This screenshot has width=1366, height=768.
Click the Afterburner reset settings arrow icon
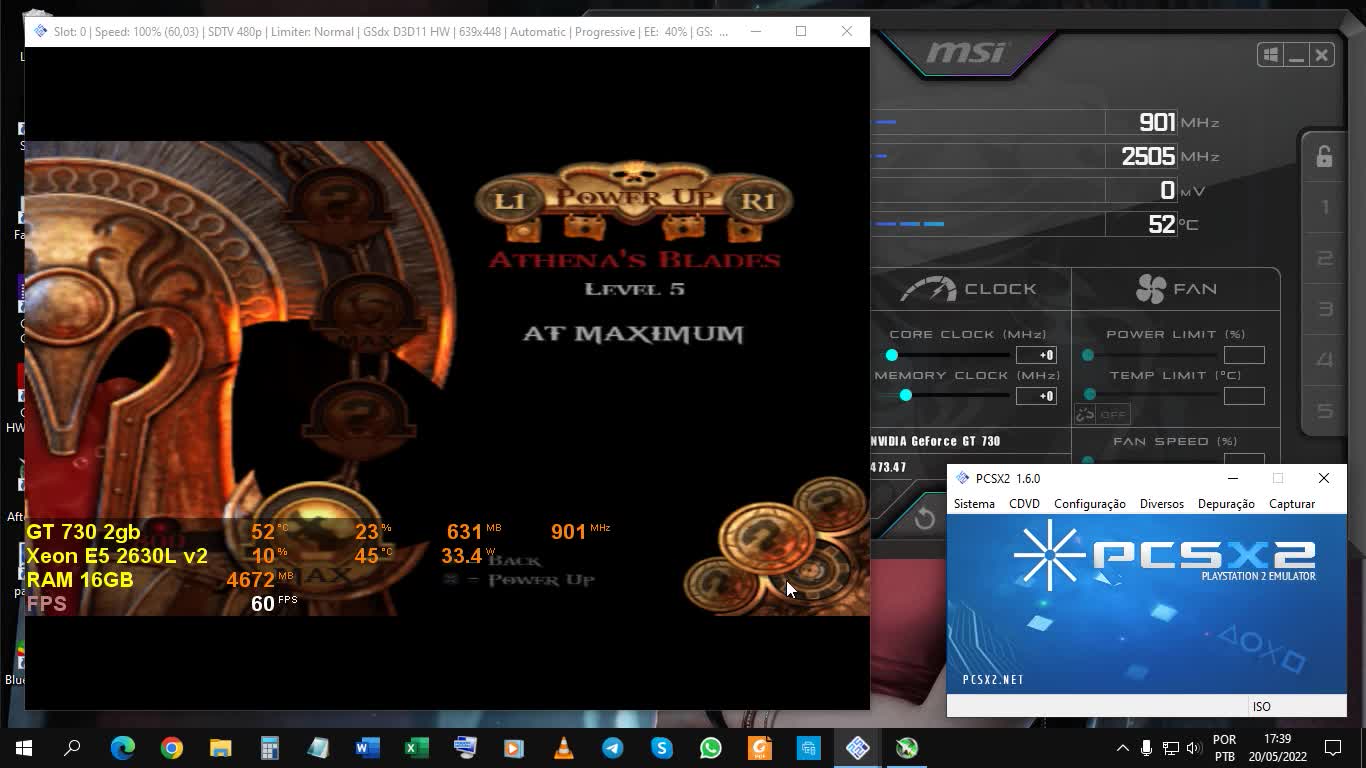924,518
